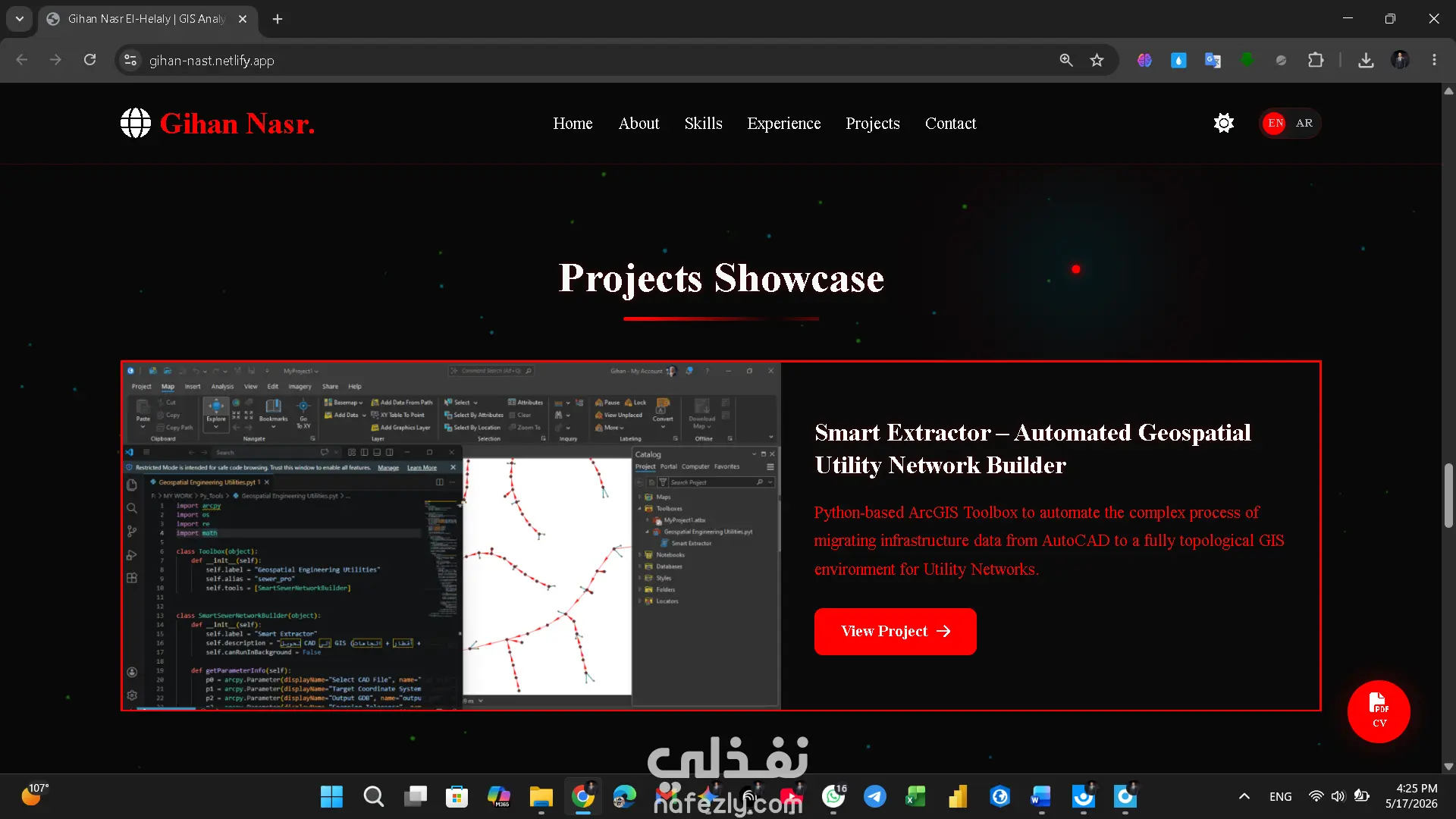Click the Projects Showcase heading
Viewport: 1456px width, 819px height.
[x=721, y=278]
